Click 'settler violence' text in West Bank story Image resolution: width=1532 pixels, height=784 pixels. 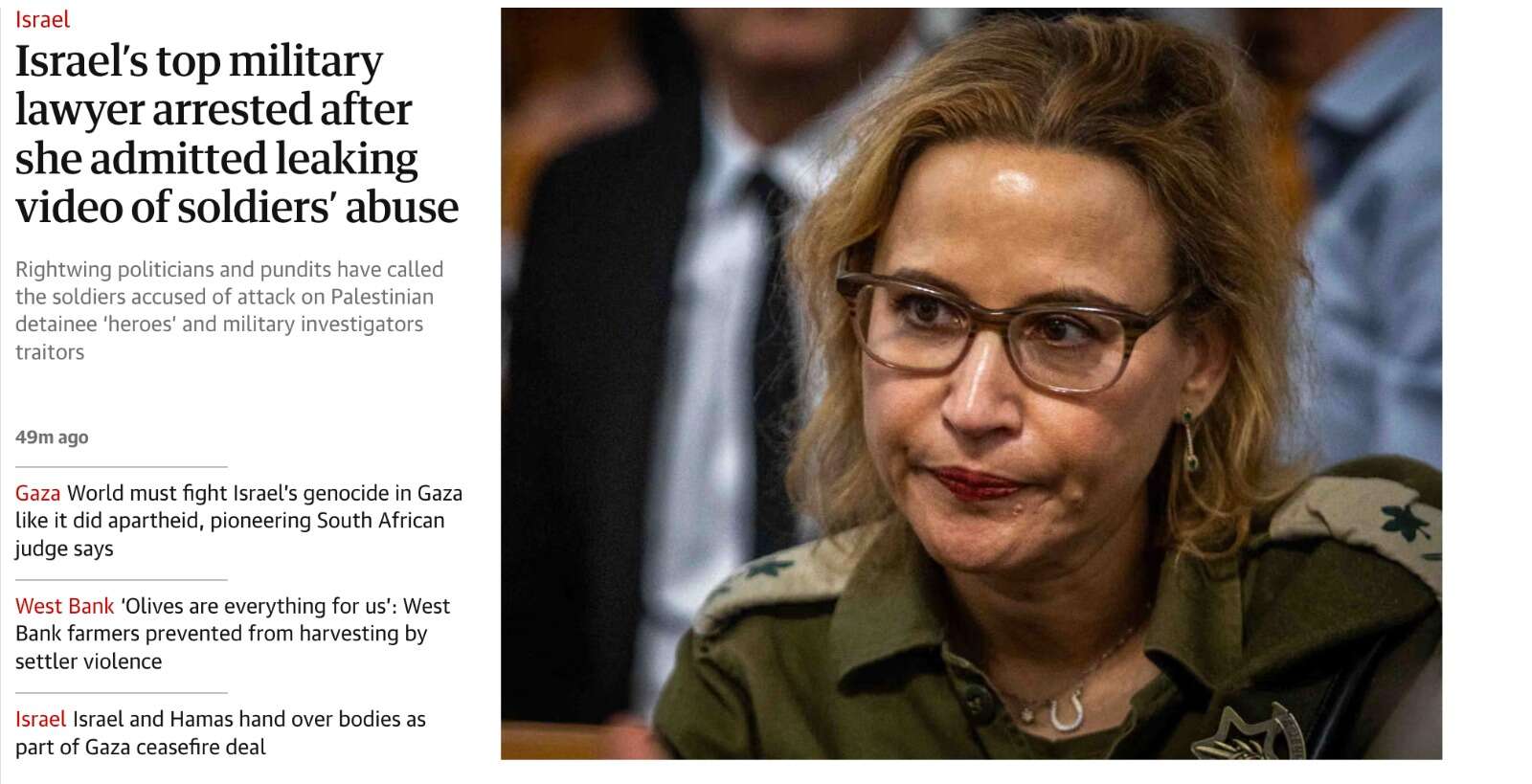pos(88,661)
